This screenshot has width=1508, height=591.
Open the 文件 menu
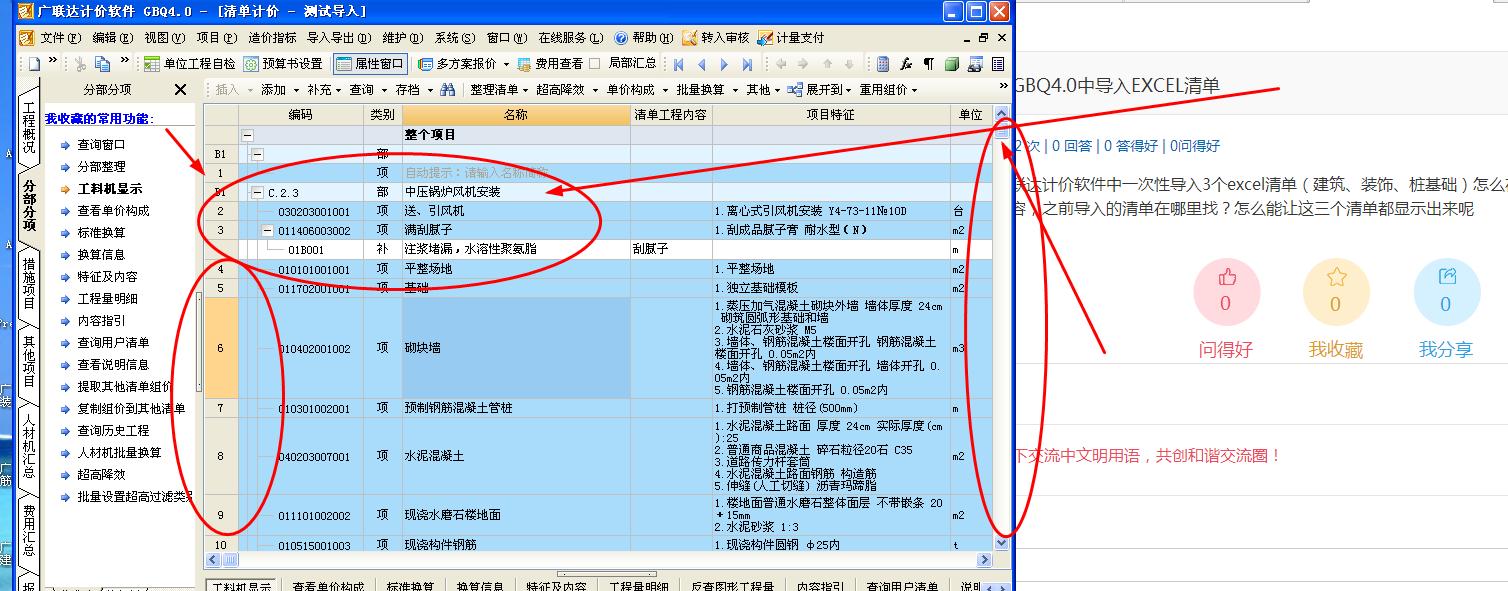click(x=60, y=38)
